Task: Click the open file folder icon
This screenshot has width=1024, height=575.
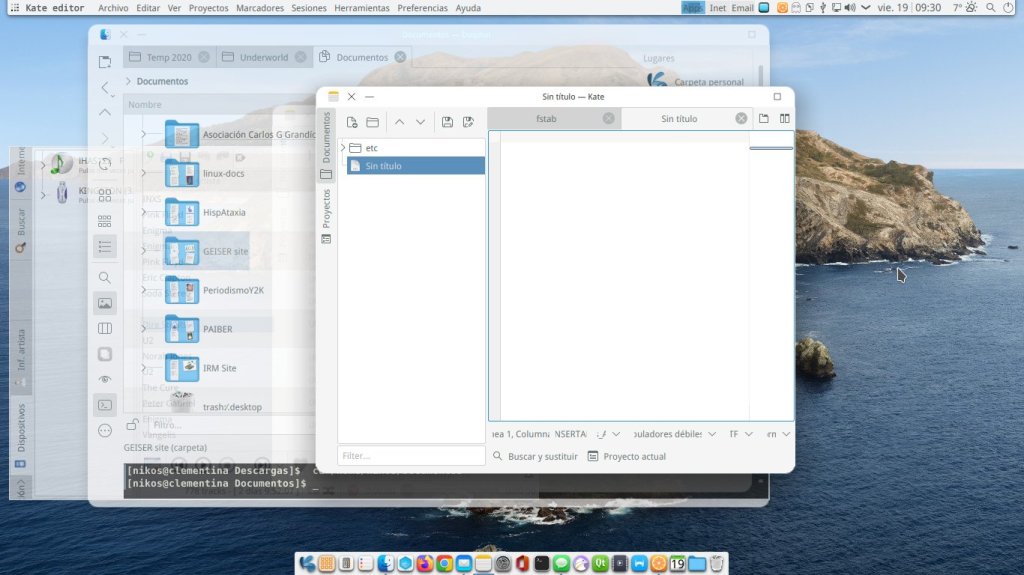Action: [373, 122]
